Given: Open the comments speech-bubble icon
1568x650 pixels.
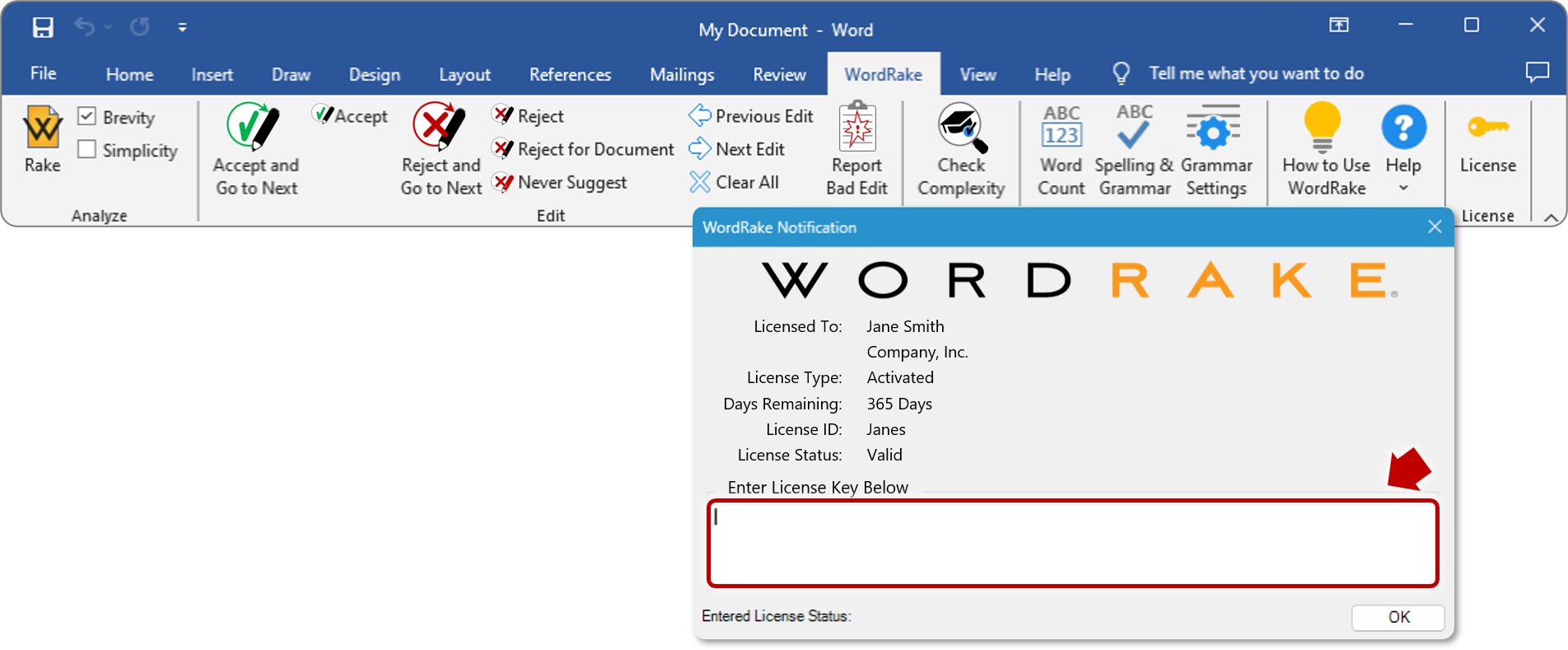Looking at the screenshot, I should pos(1537,72).
